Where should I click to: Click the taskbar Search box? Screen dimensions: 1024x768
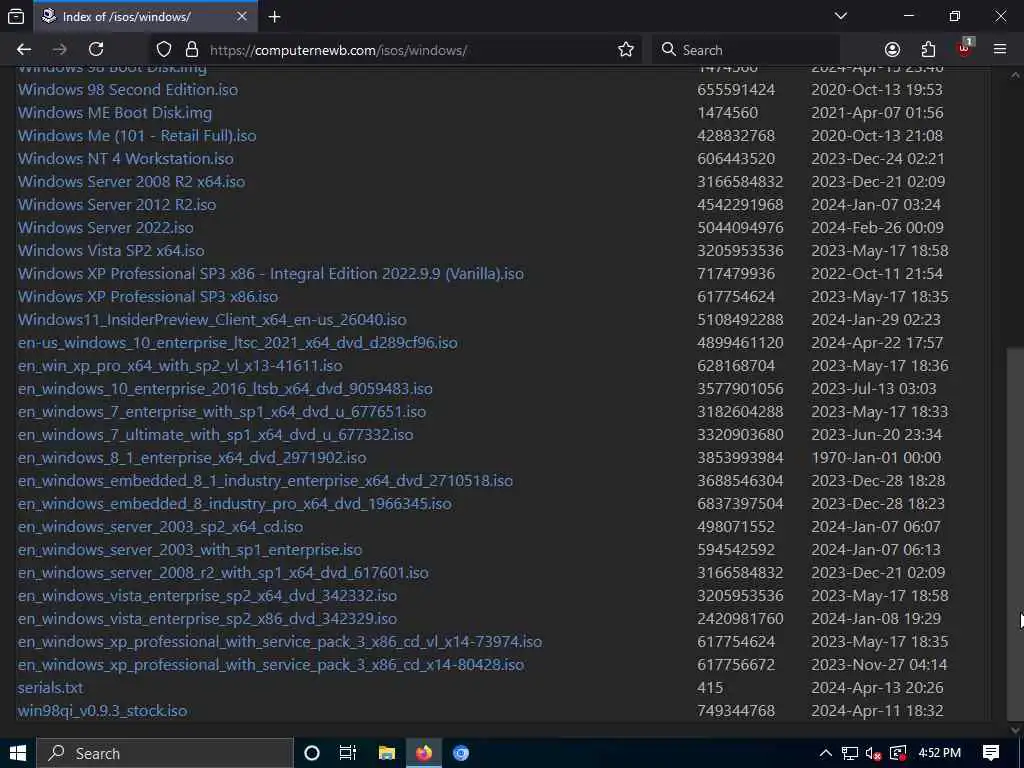[x=165, y=753]
